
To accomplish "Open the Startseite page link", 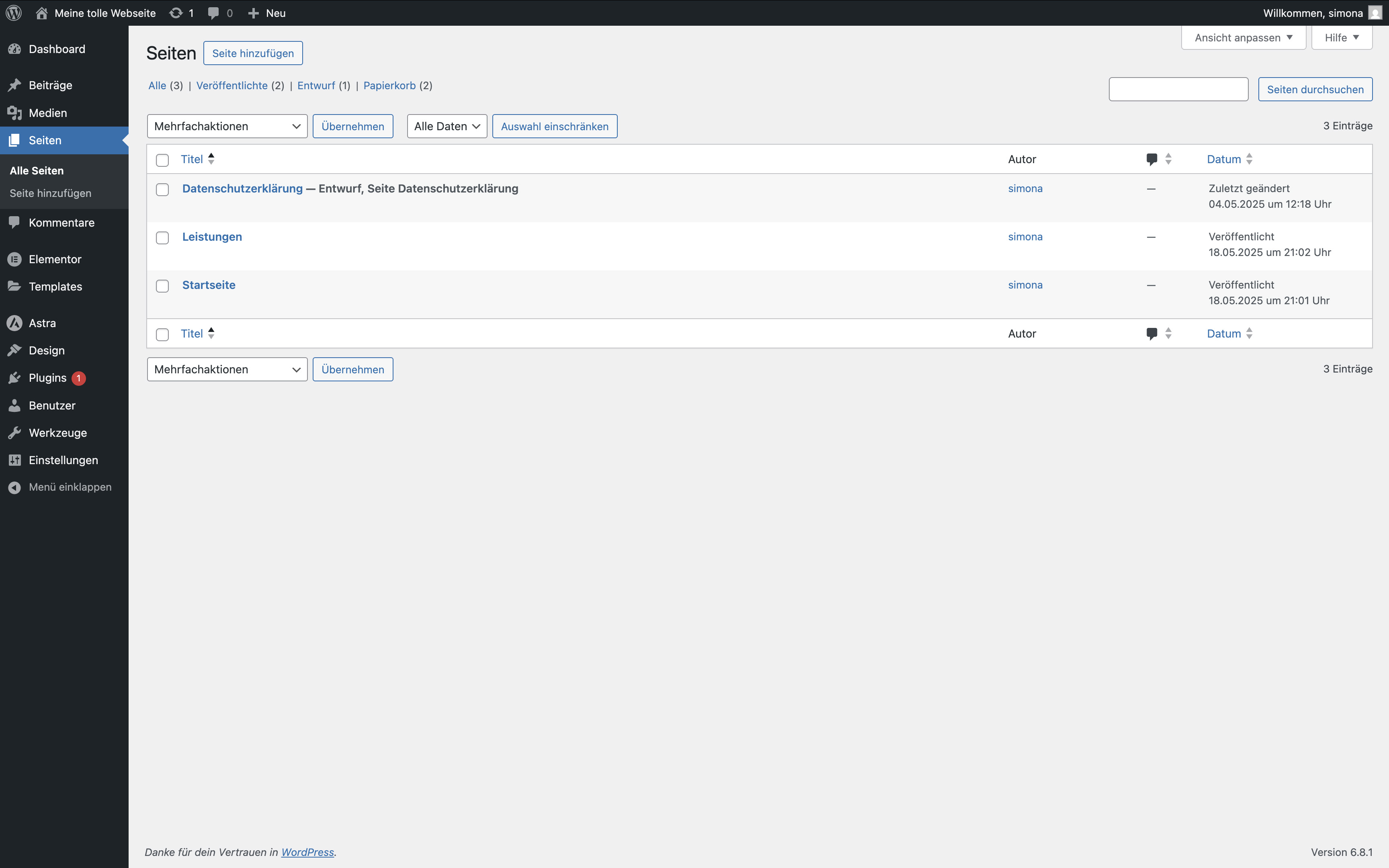I will coord(208,285).
